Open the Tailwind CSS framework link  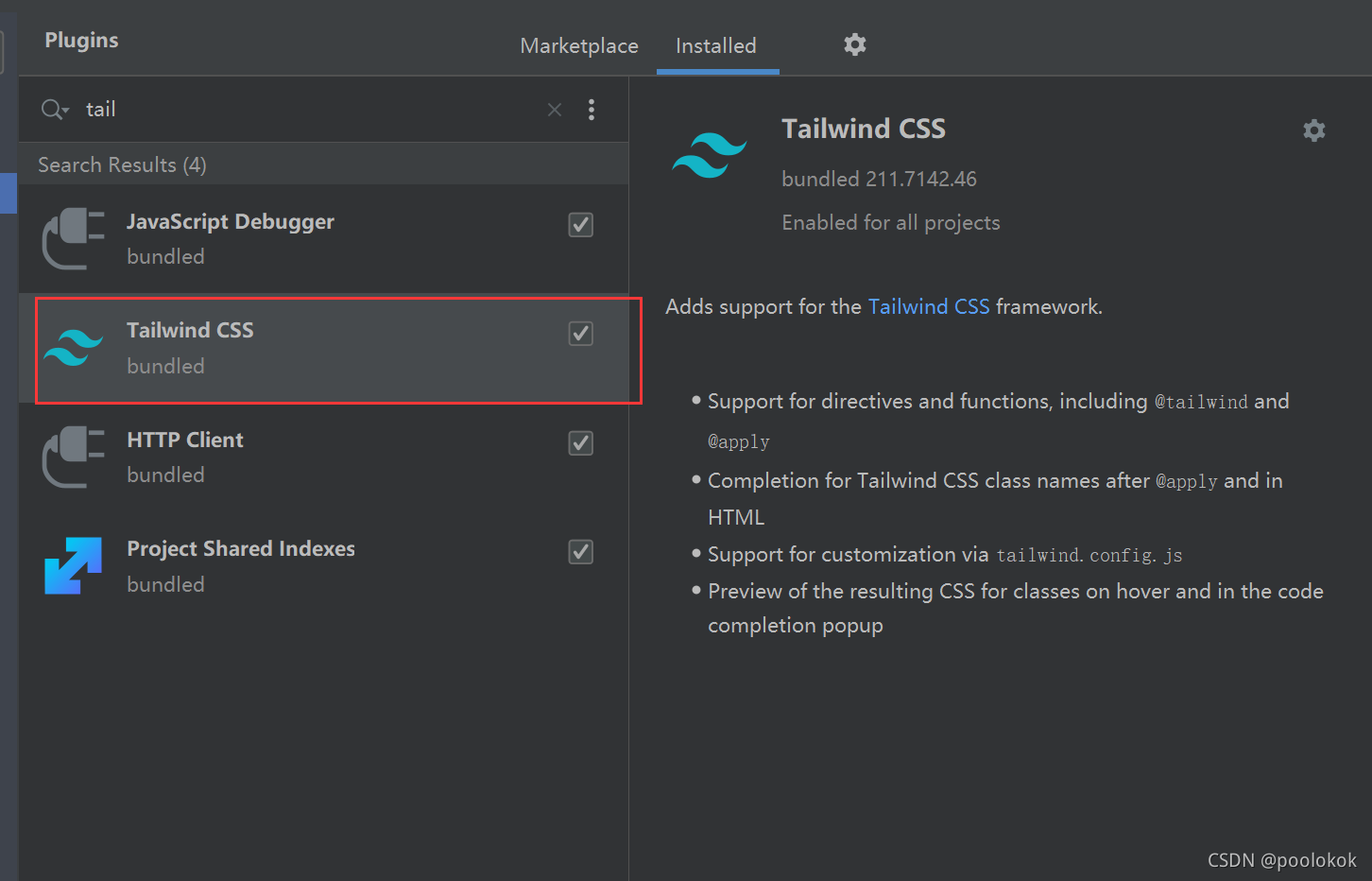click(929, 305)
